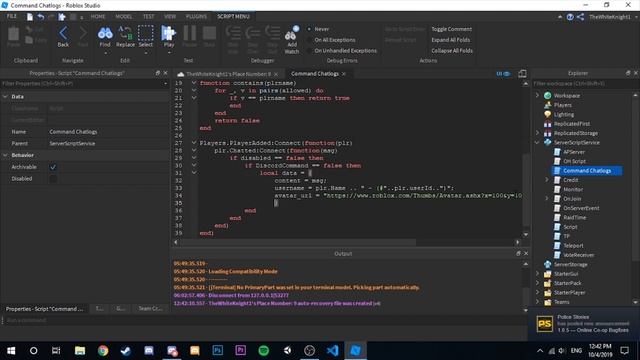Switch to the MODEL ribbon tab
Screen dimensions: 640x360
pos(124,17)
